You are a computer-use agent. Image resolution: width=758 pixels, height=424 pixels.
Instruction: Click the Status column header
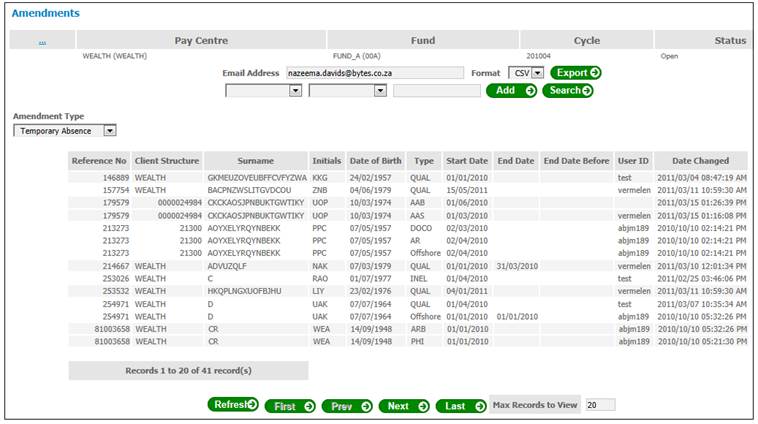tap(704, 40)
